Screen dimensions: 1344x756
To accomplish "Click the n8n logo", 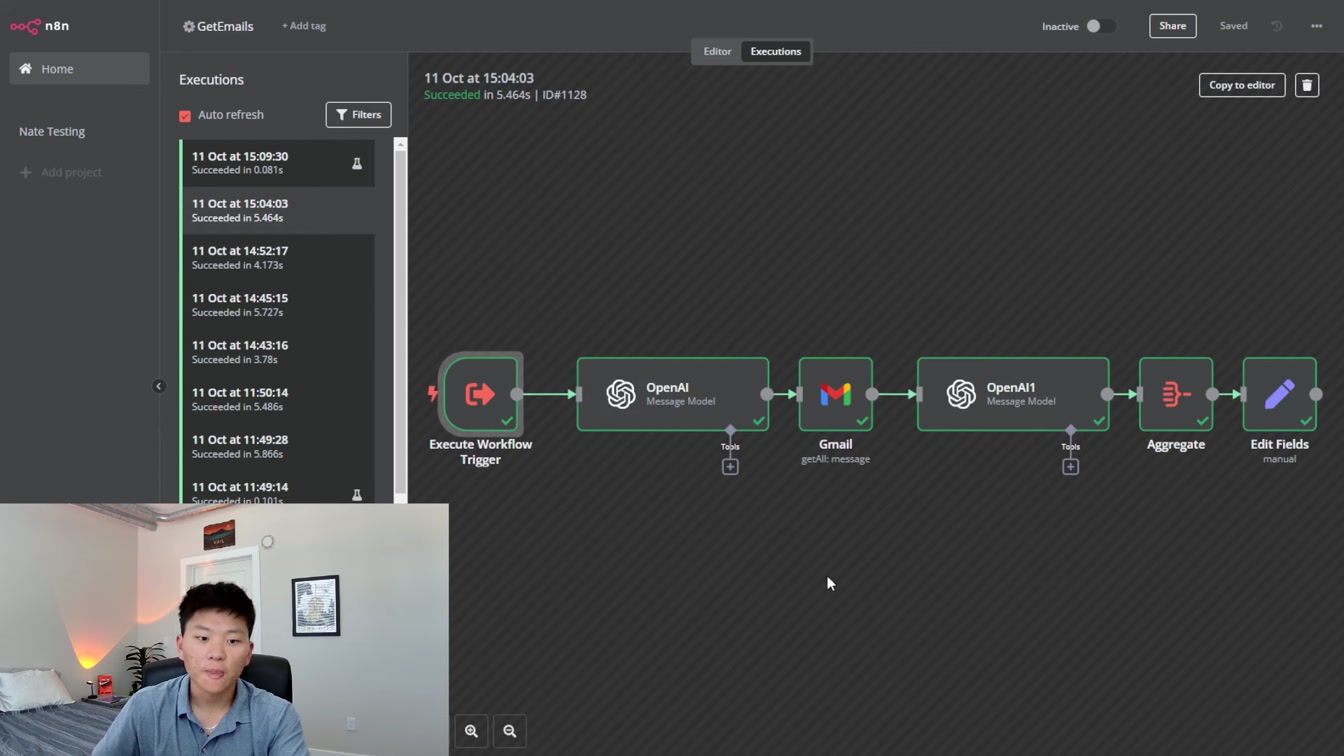I will pos(40,26).
